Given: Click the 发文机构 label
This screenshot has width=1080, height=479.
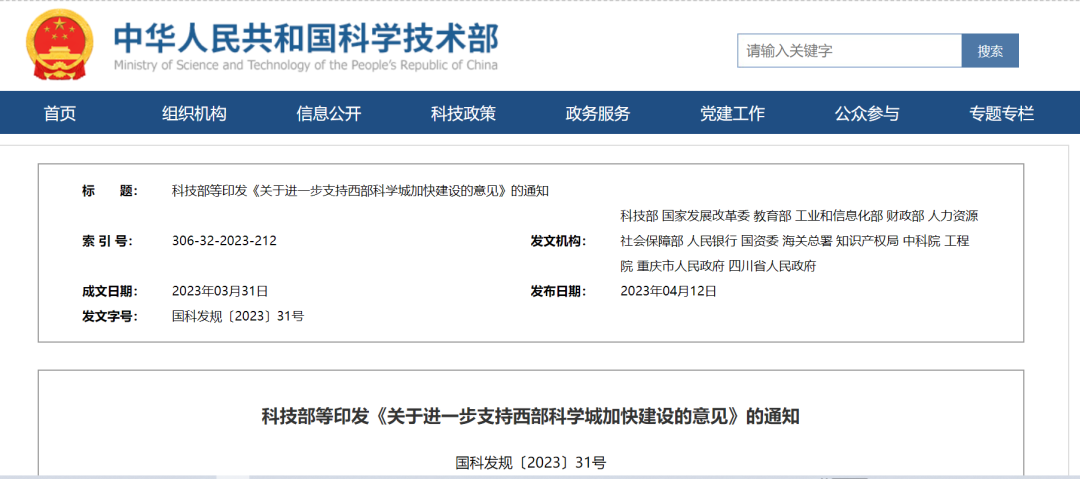Looking at the screenshot, I should point(558,241).
